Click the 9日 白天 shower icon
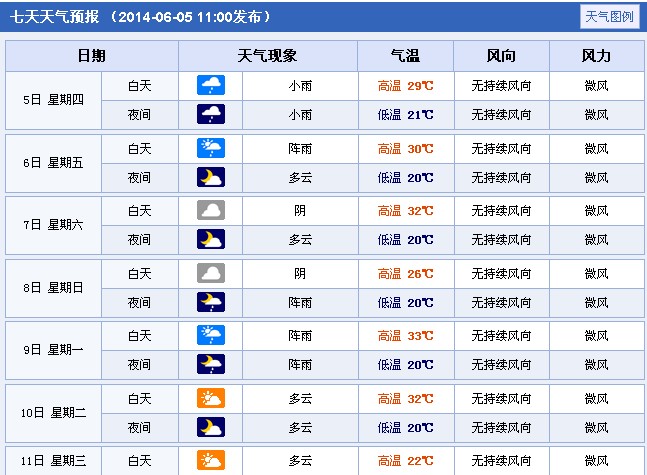Image resolution: width=647 pixels, height=475 pixels. [x=211, y=335]
